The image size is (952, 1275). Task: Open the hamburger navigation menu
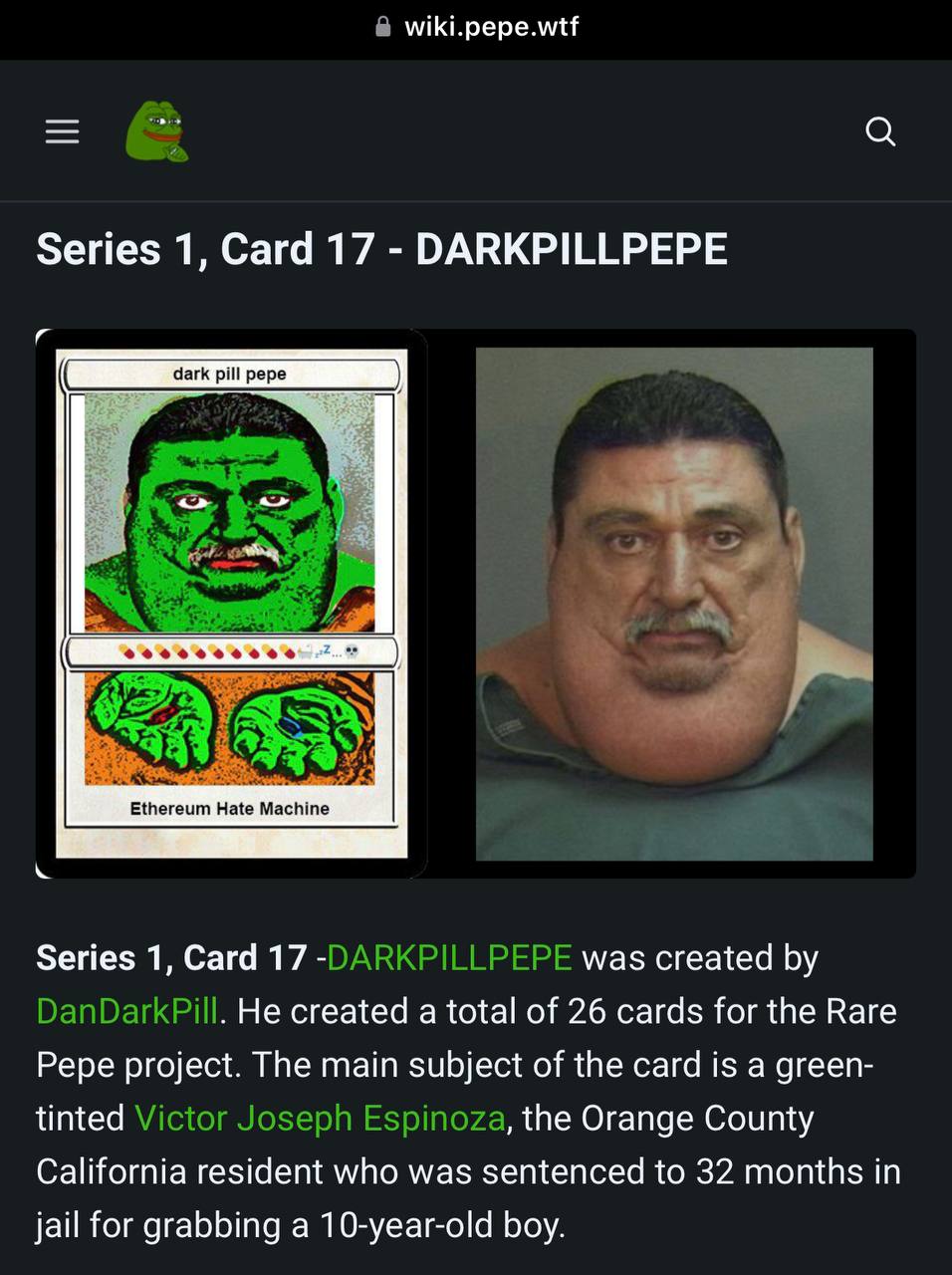(62, 131)
